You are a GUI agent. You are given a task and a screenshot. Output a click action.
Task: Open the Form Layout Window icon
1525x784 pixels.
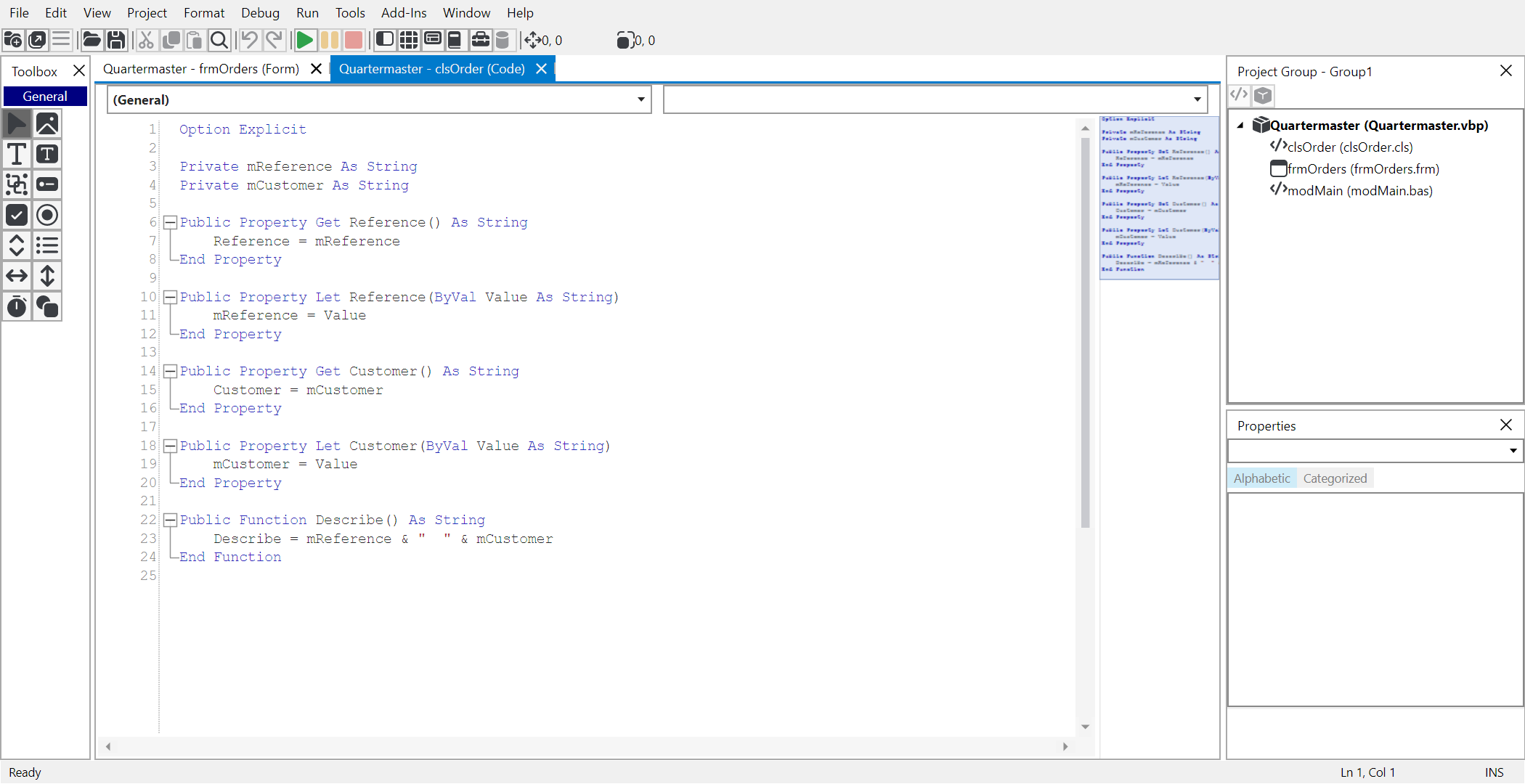tap(433, 40)
